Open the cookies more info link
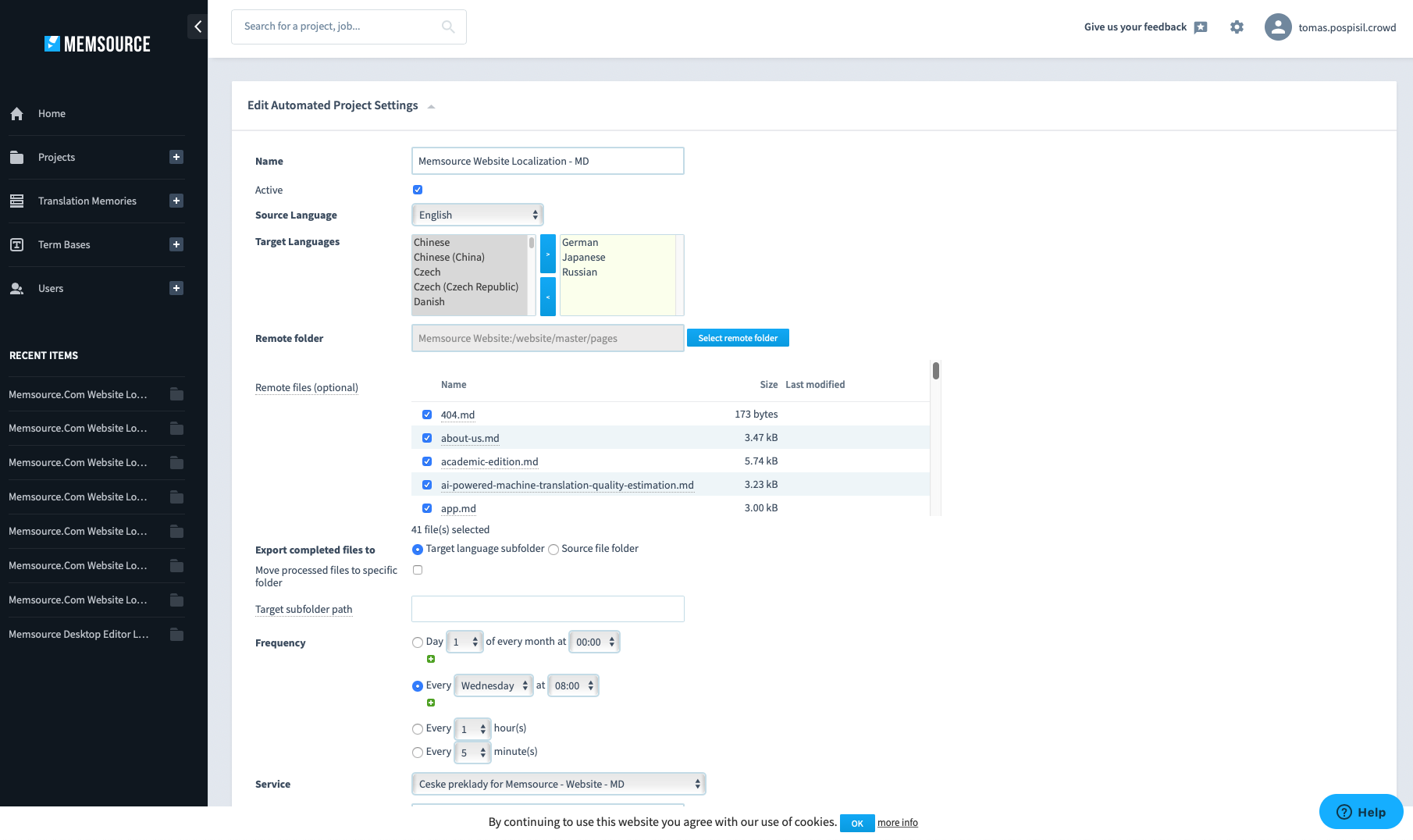Screen dimensions: 1413x840 coord(898,823)
